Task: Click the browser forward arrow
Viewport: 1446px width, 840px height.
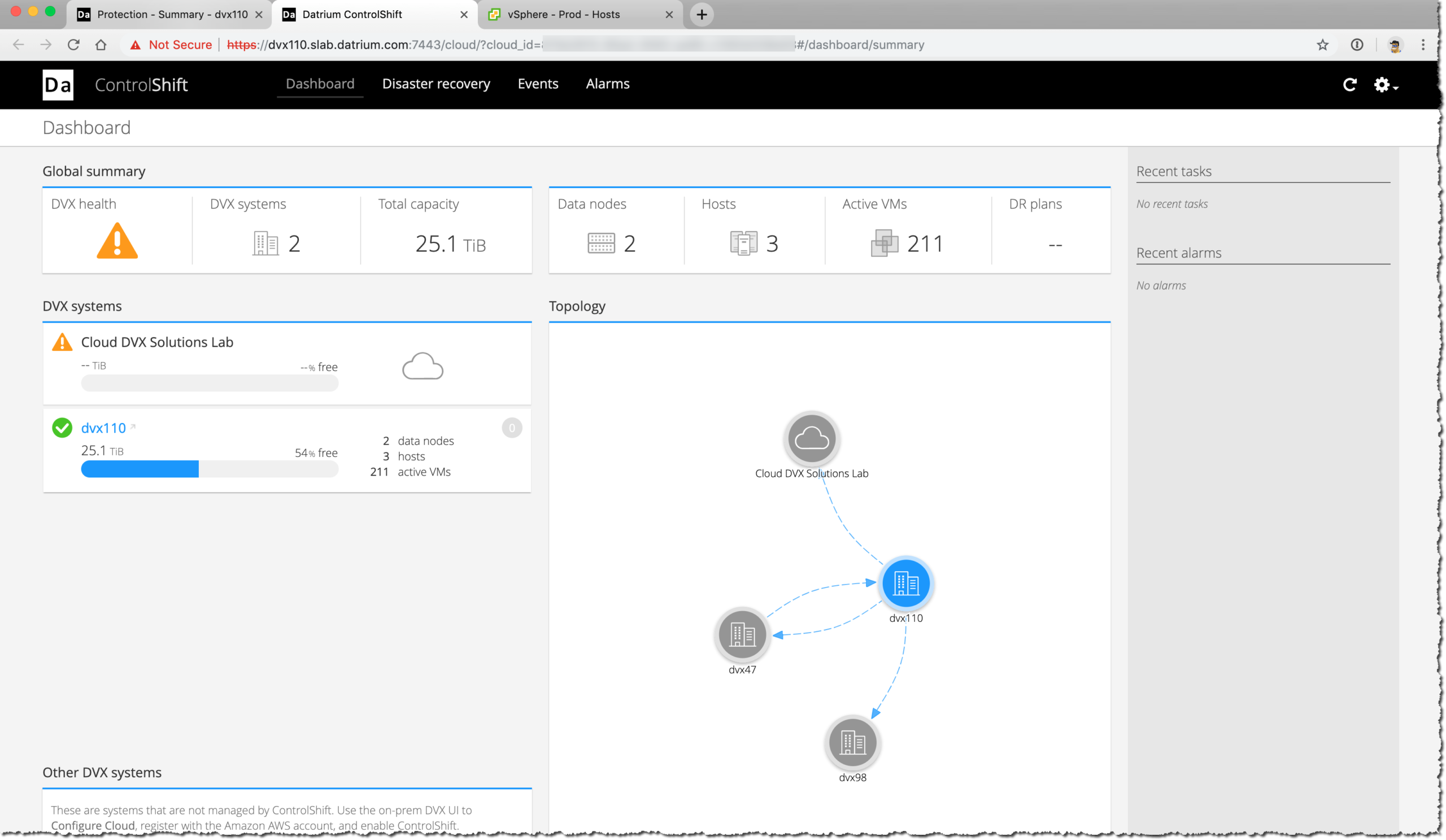Action: [46, 45]
